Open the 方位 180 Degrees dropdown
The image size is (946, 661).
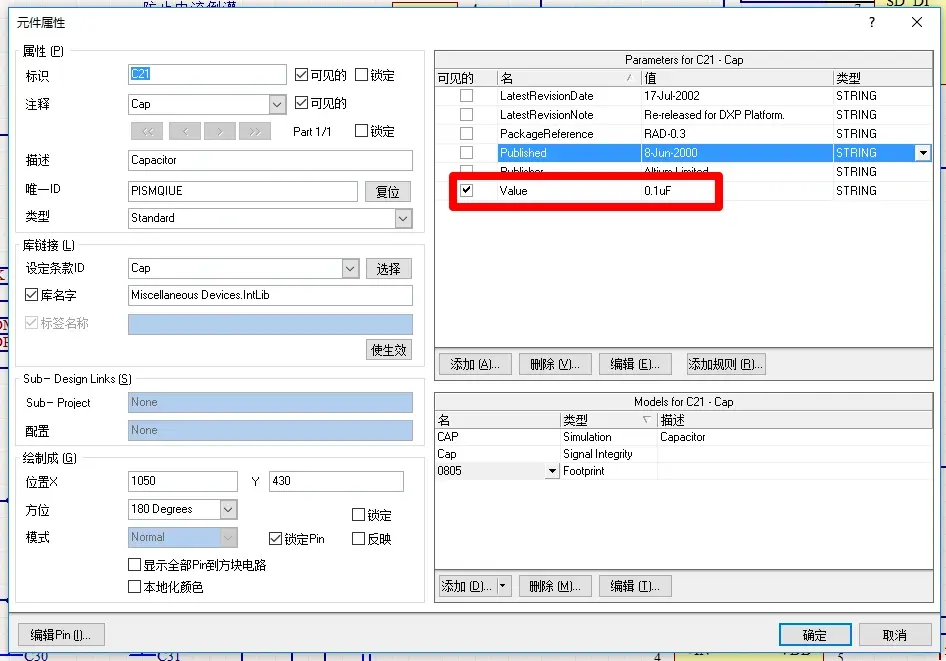(228, 510)
